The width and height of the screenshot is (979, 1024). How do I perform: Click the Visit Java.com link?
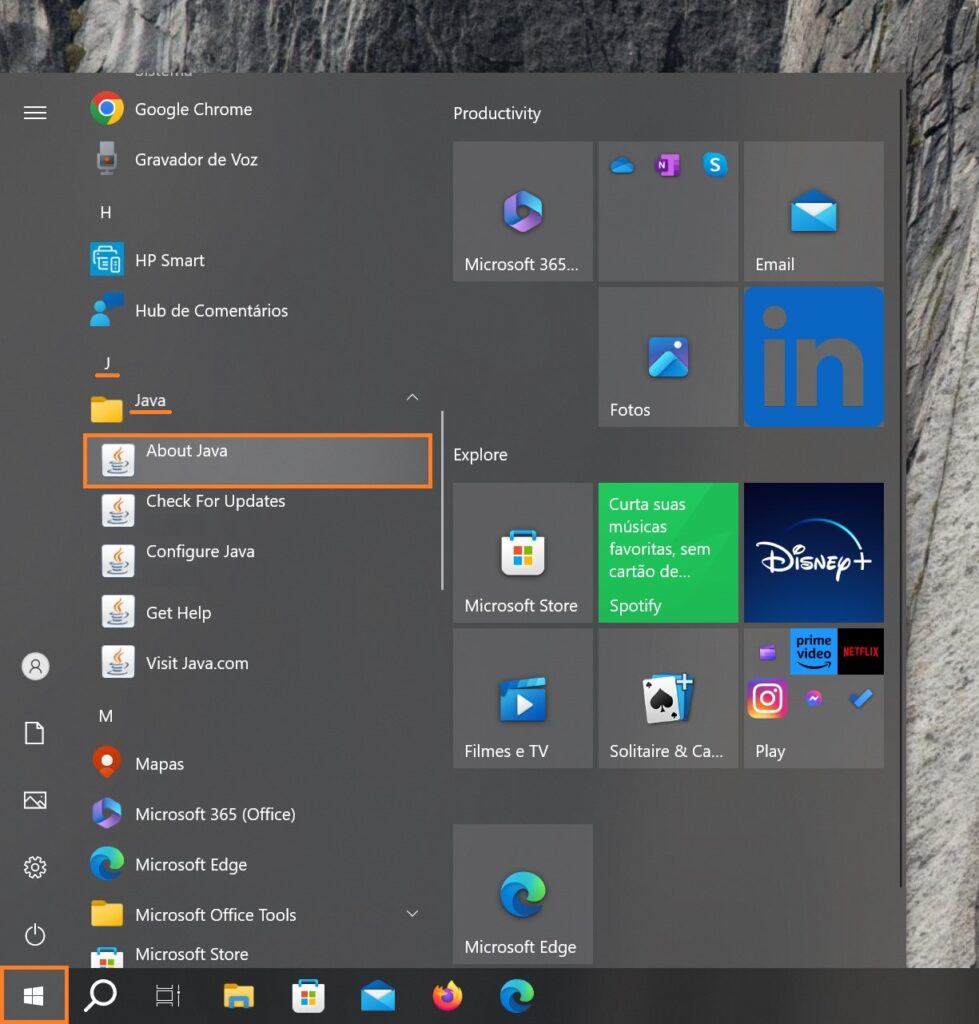point(197,663)
